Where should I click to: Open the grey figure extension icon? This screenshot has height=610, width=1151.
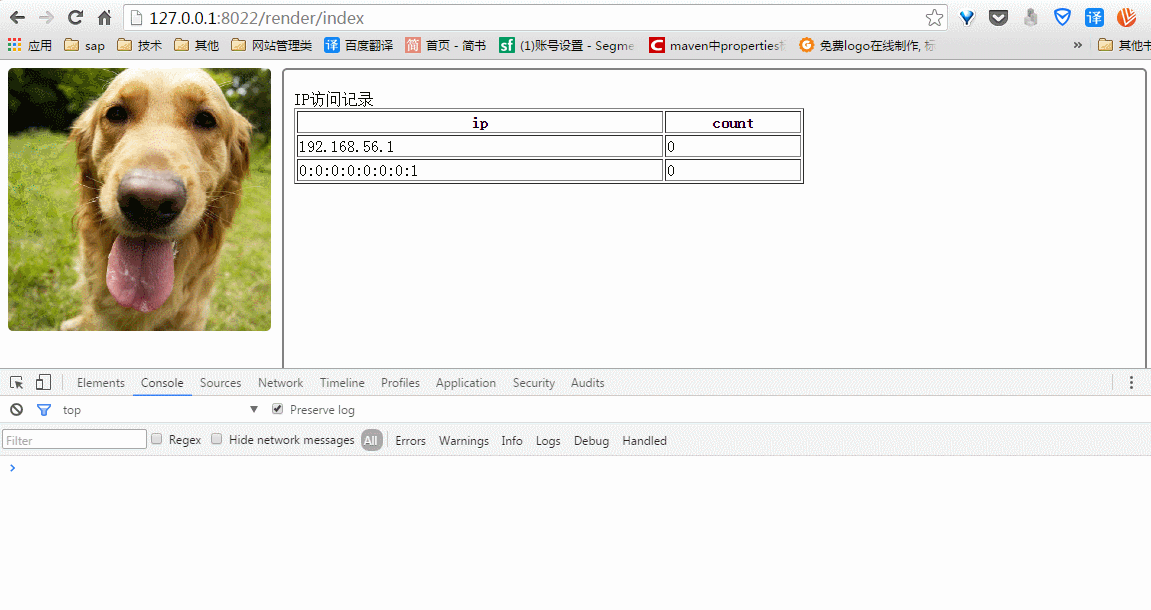[1031, 18]
